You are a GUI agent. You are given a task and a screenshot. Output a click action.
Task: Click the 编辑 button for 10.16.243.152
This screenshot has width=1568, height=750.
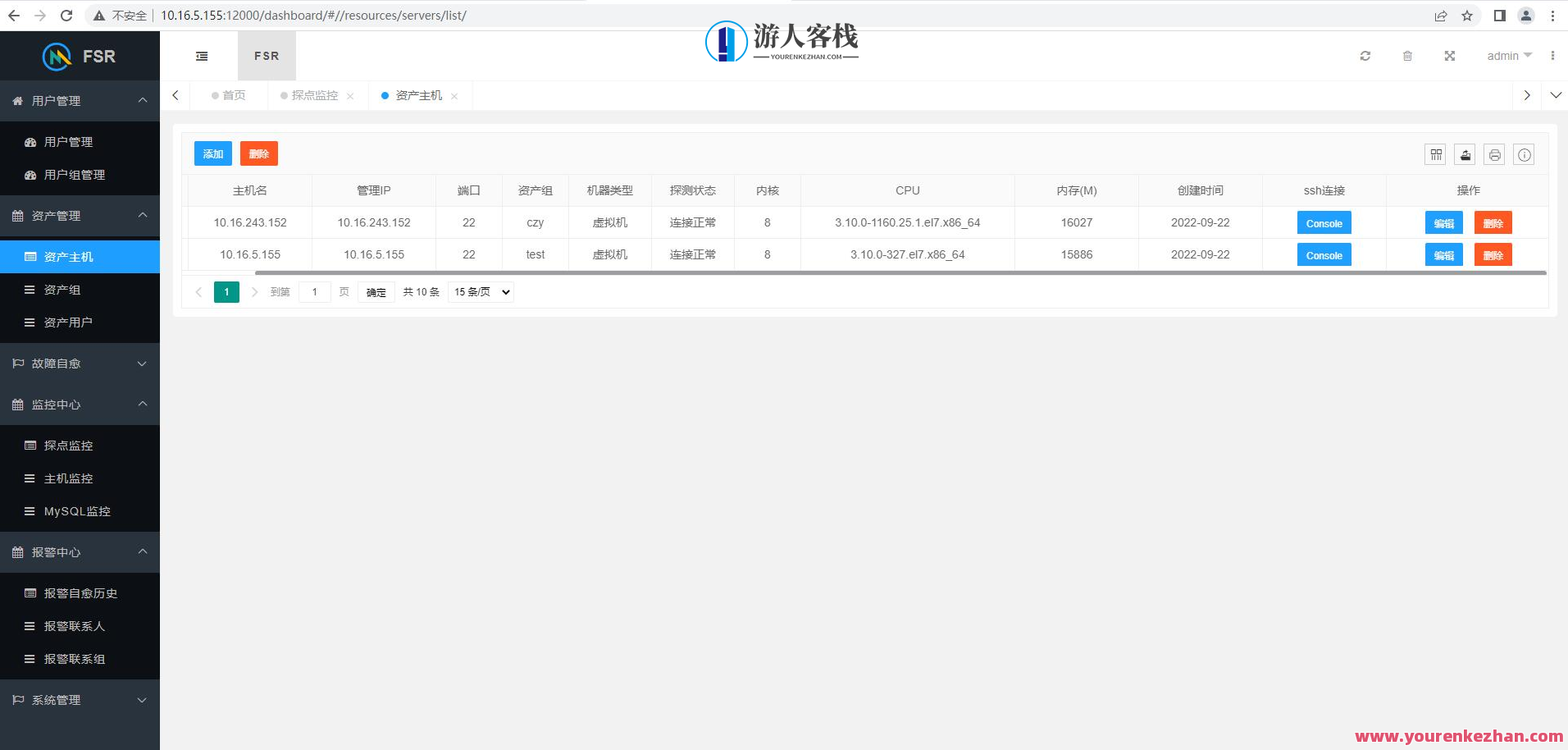click(x=1443, y=222)
